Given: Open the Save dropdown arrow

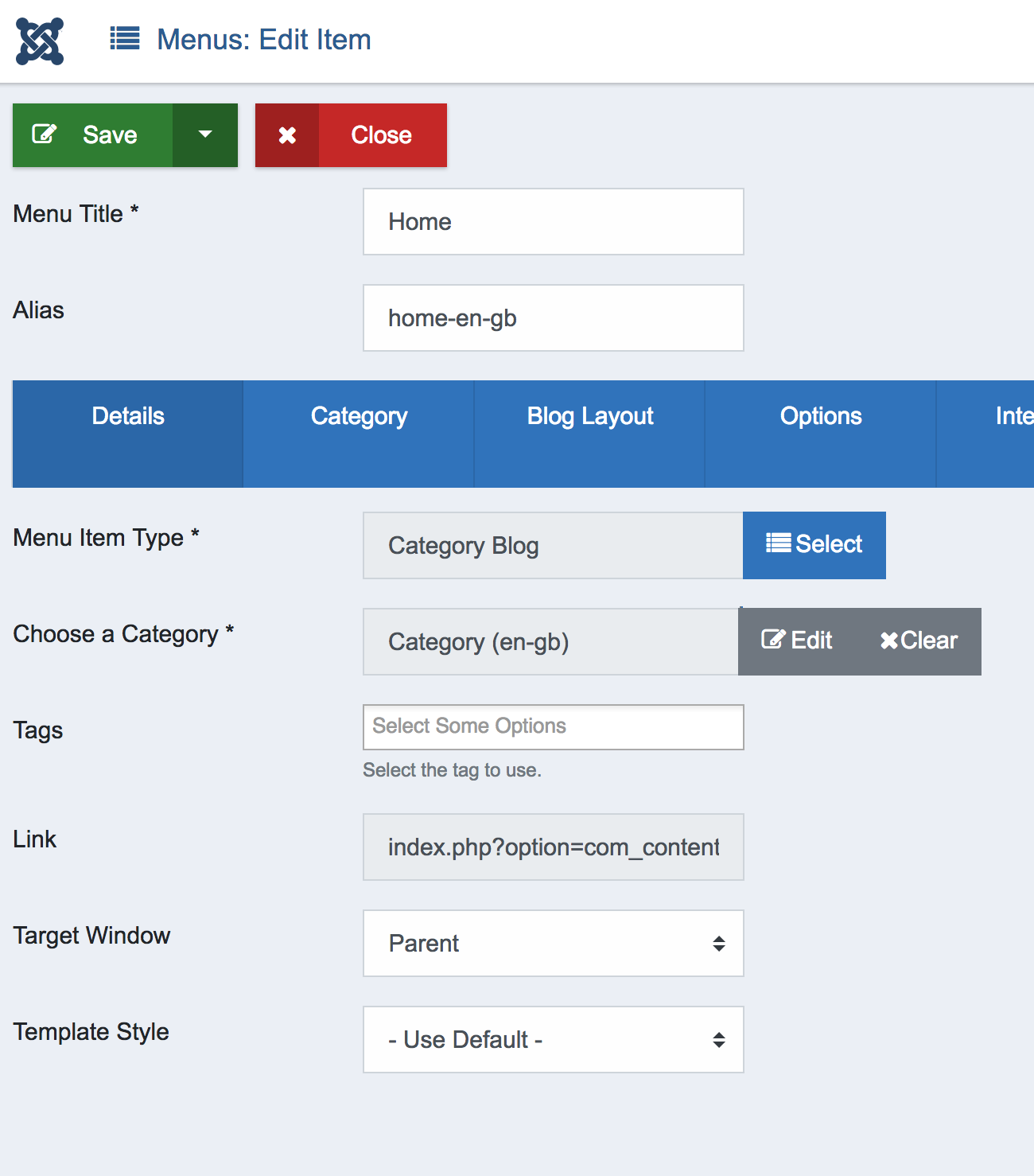Looking at the screenshot, I should [205, 135].
